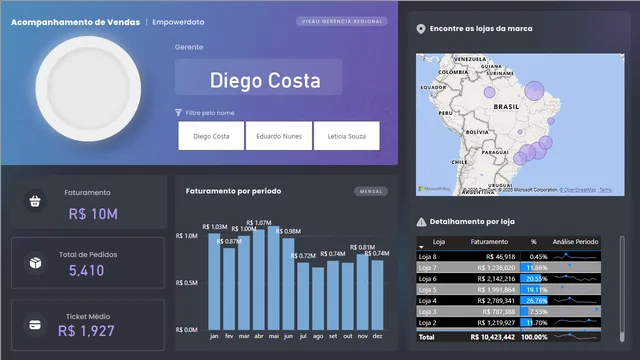640x360 pixels.
Task: Click the circular manager photo placeholder
Action: 88,89
